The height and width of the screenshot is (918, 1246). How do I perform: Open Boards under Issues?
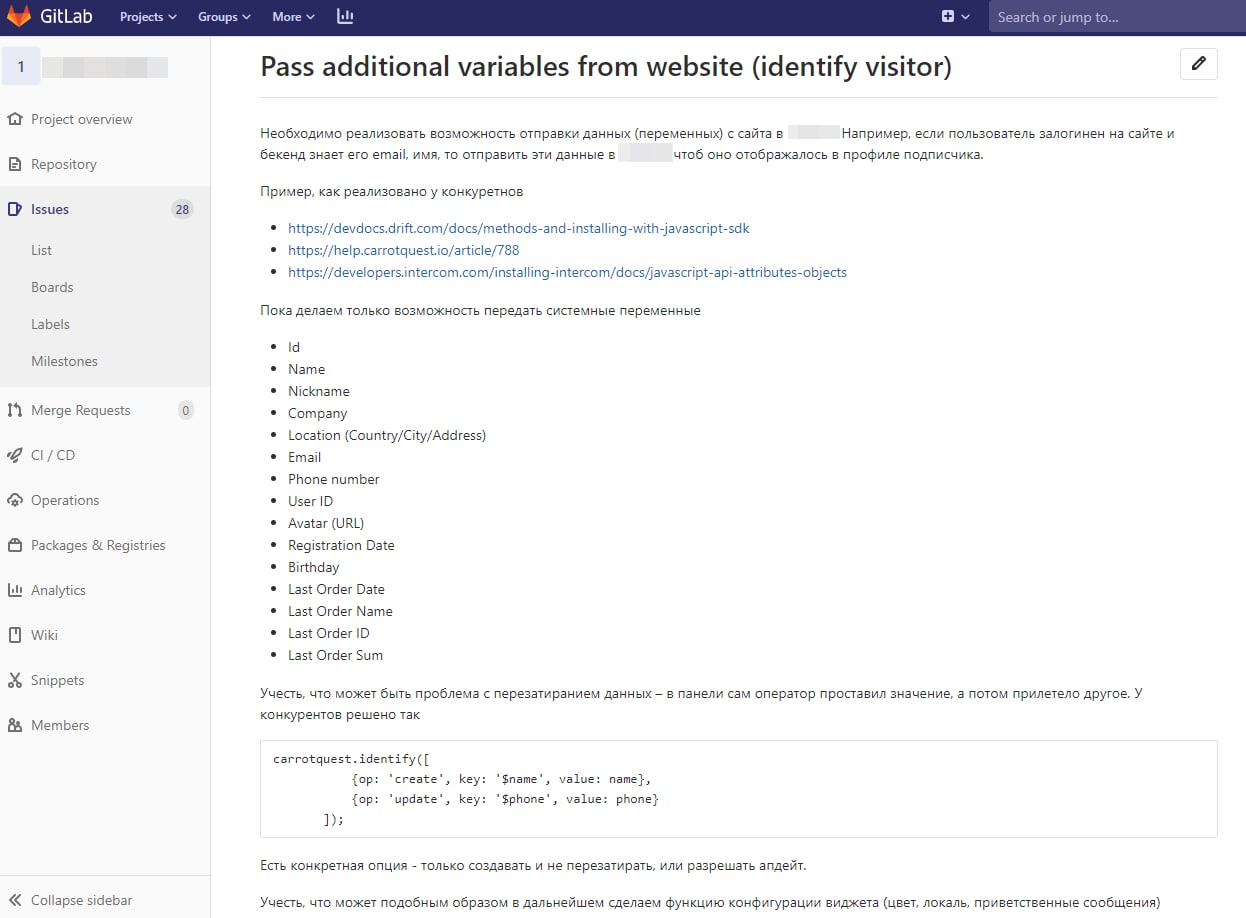(52, 287)
